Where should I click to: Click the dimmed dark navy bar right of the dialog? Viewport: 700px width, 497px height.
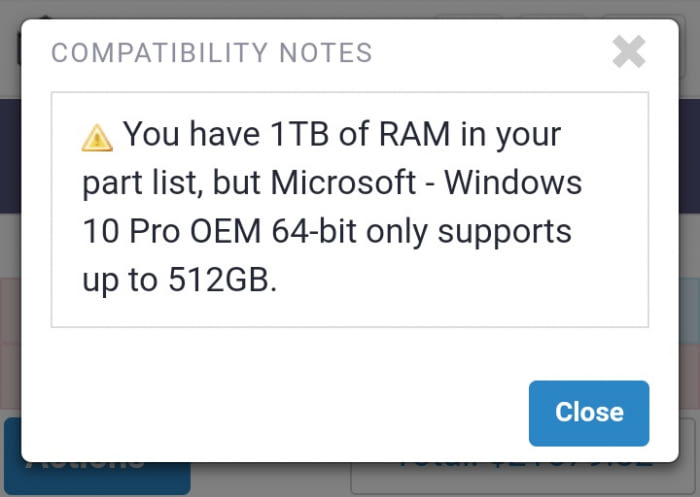coord(689,156)
